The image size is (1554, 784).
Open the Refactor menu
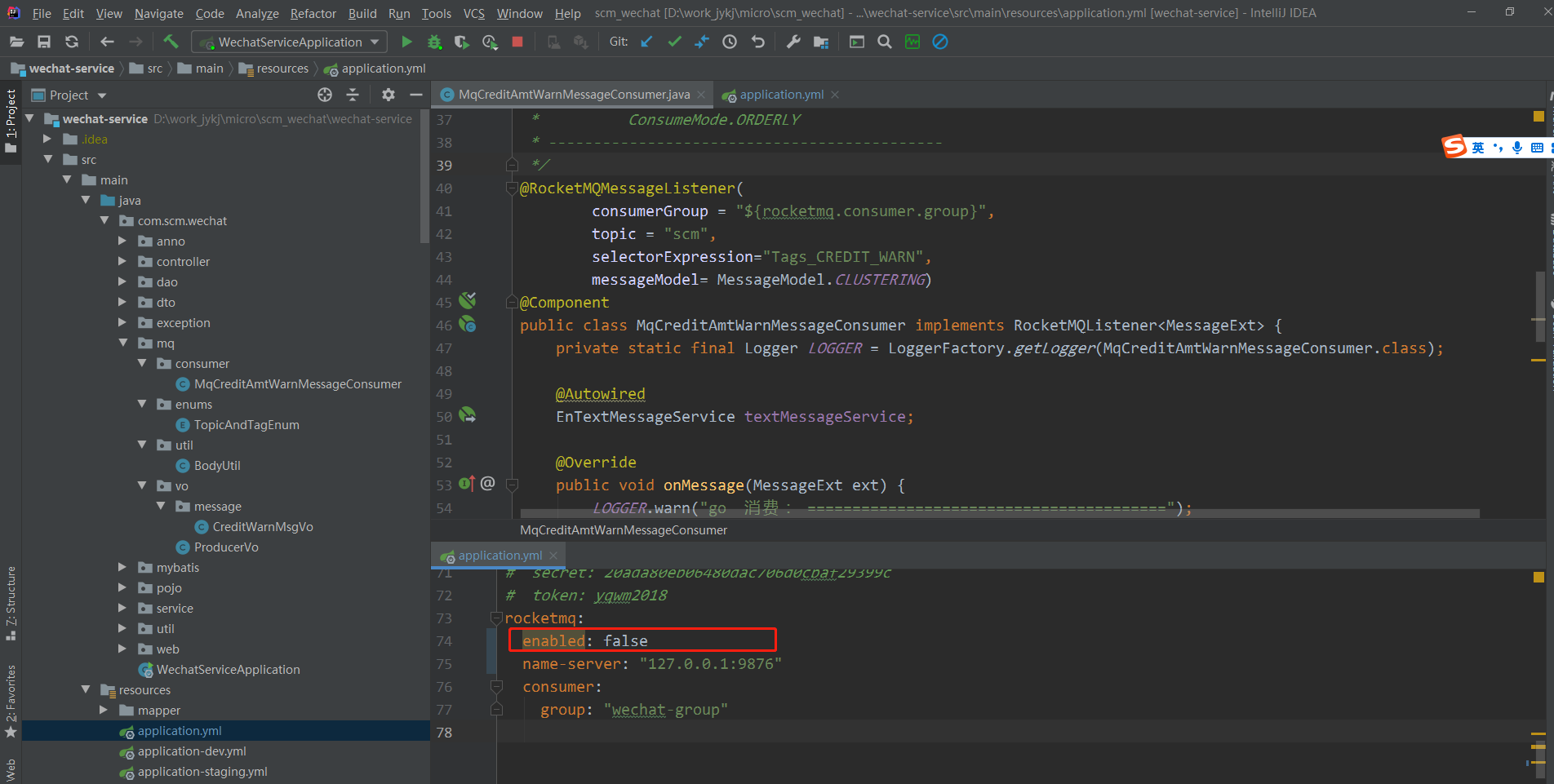coord(313,13)
